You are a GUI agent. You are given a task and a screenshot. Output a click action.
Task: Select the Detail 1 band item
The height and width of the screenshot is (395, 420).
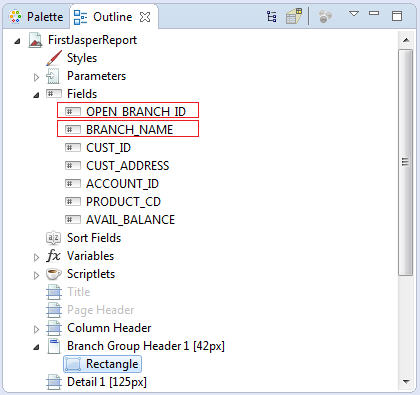[x=97, y=382]
